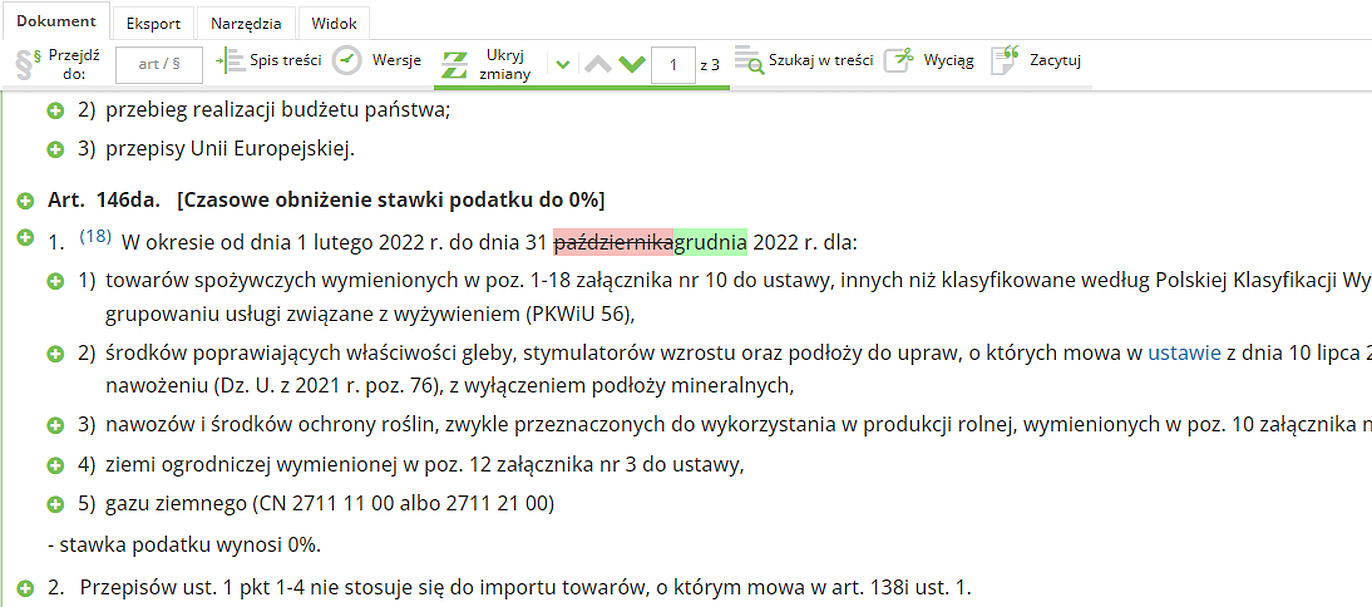Expand the plus icon beside Art. 146da
Screen dimensions: 1372x607
pos(25,201)
